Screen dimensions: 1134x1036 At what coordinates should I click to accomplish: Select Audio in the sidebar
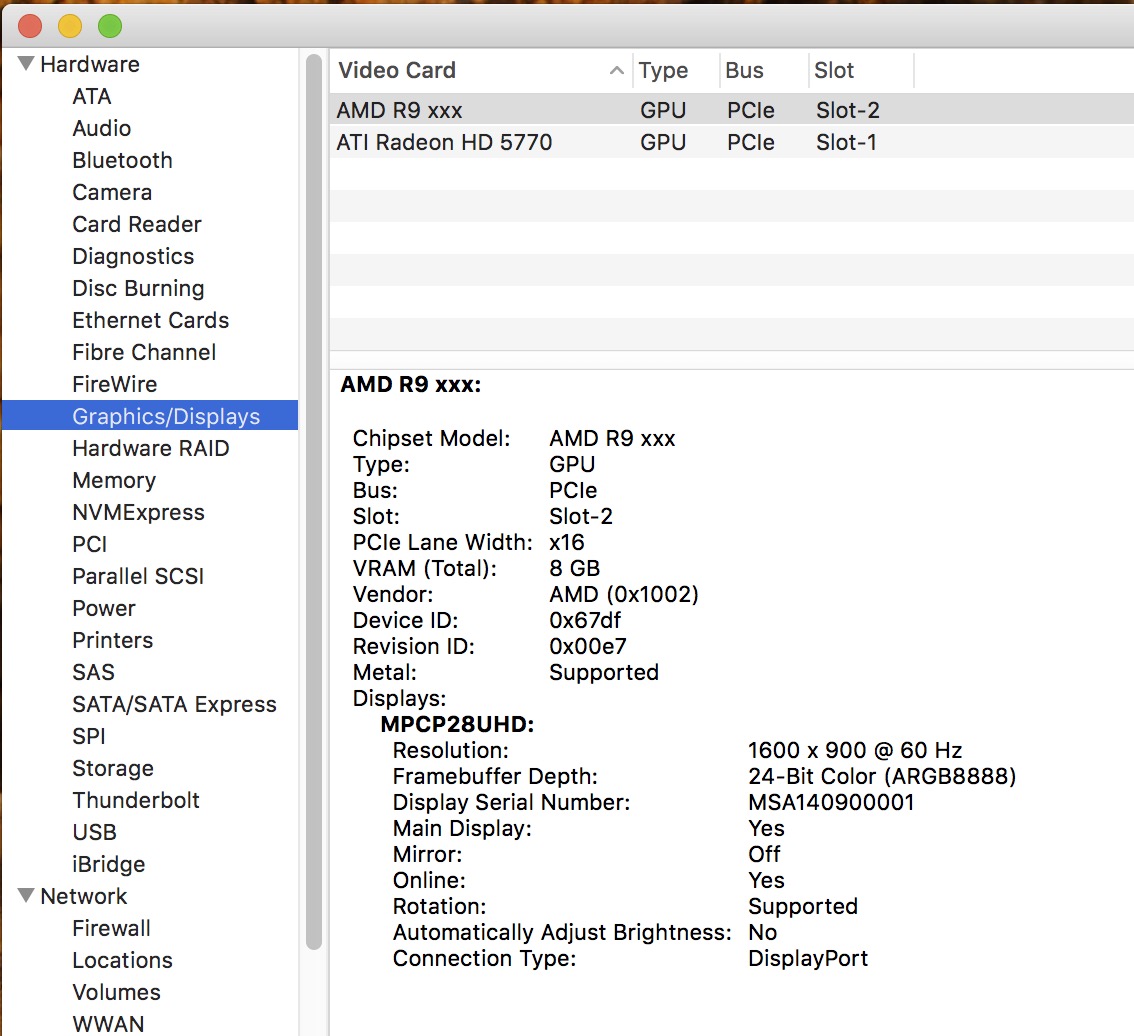(102, 128)
